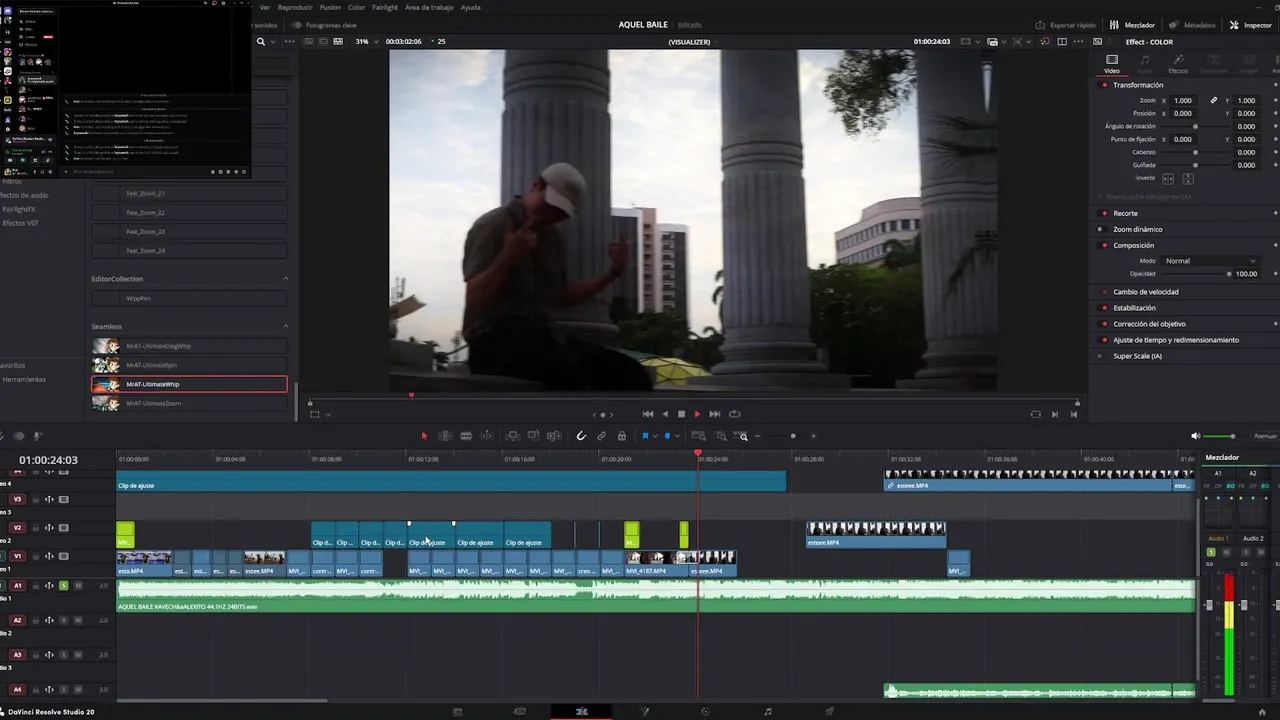Add a flag with the blue flag icon
Image resolution: width=1280 pixels, height=720 pixels.
pyautogui.click(x=645, y=436)
